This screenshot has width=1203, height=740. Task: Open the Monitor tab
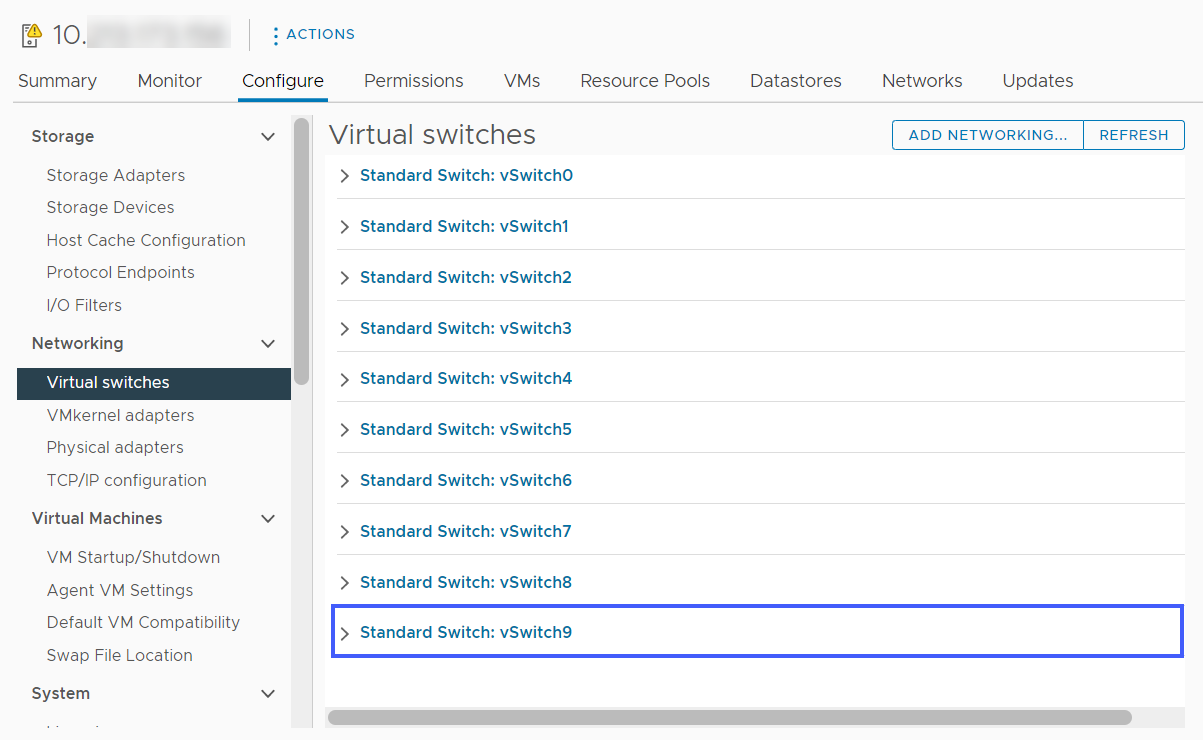point(170,81)
